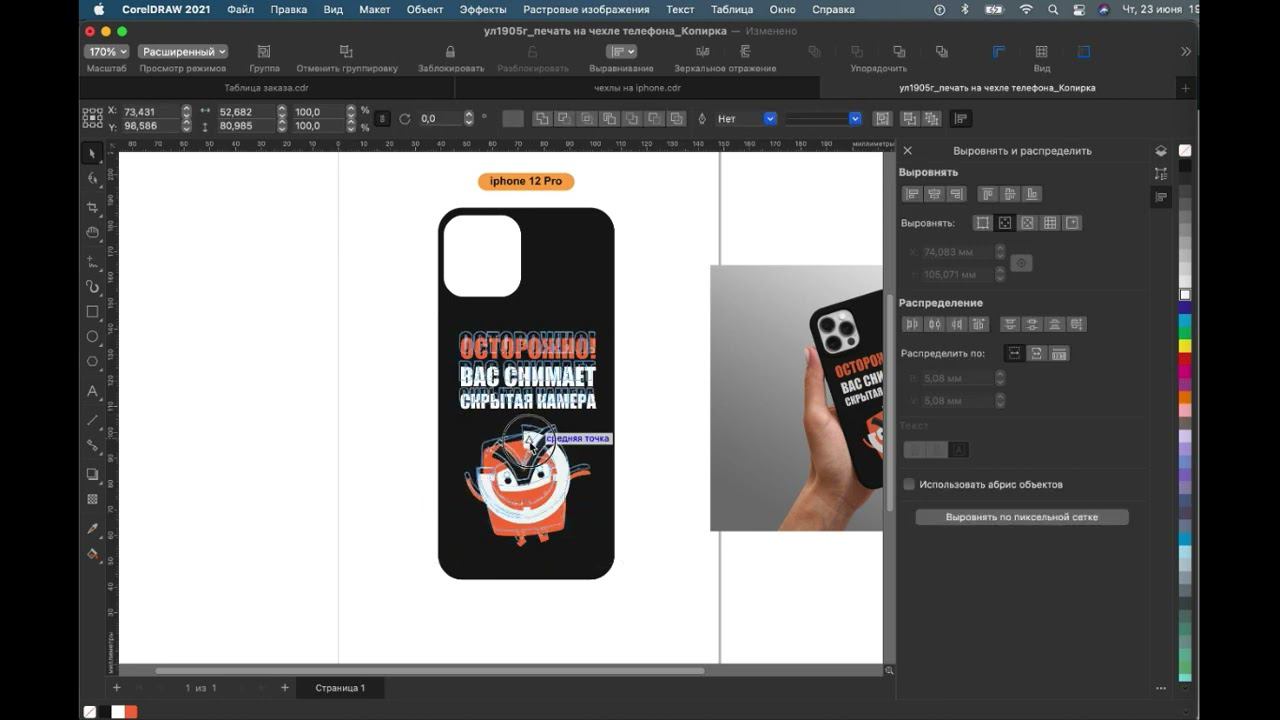The height and width of the screenshot is (720, 1280).
Task: Click 'Выровнять по пиксельной сетке' button
Action: click(x=1021, y=517)
